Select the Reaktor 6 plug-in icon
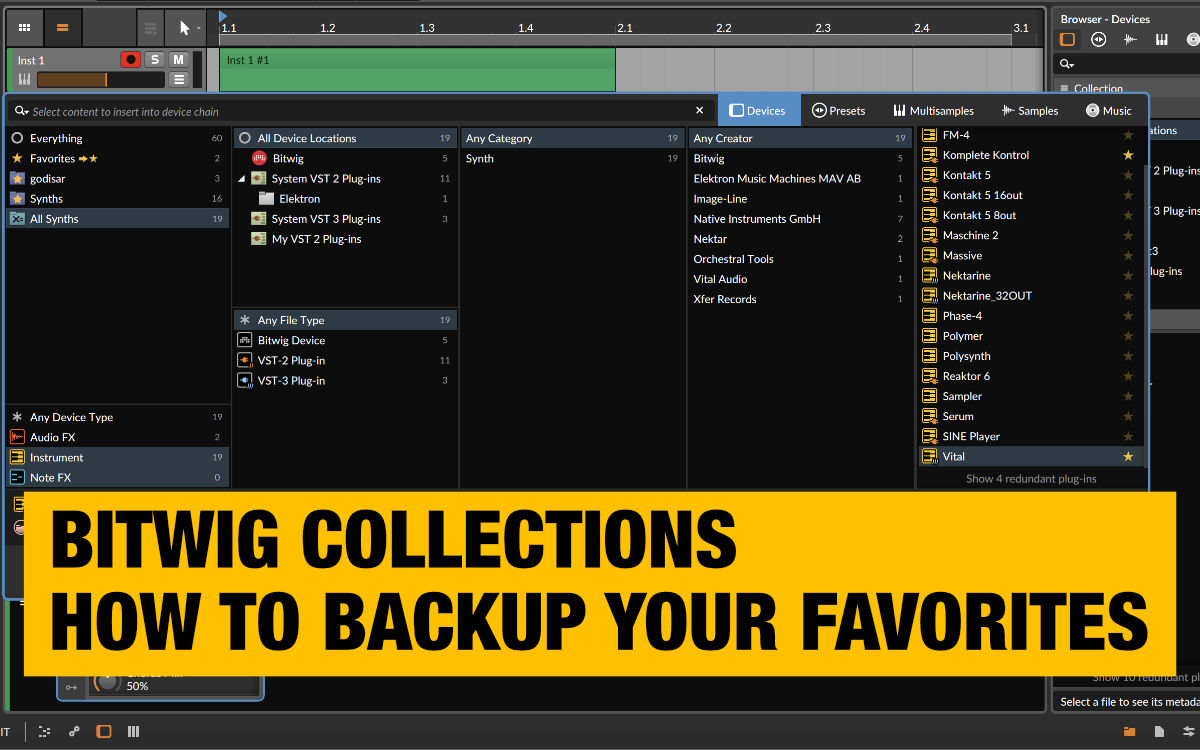This screenshot has height=750, width=1200. point(929,376)
